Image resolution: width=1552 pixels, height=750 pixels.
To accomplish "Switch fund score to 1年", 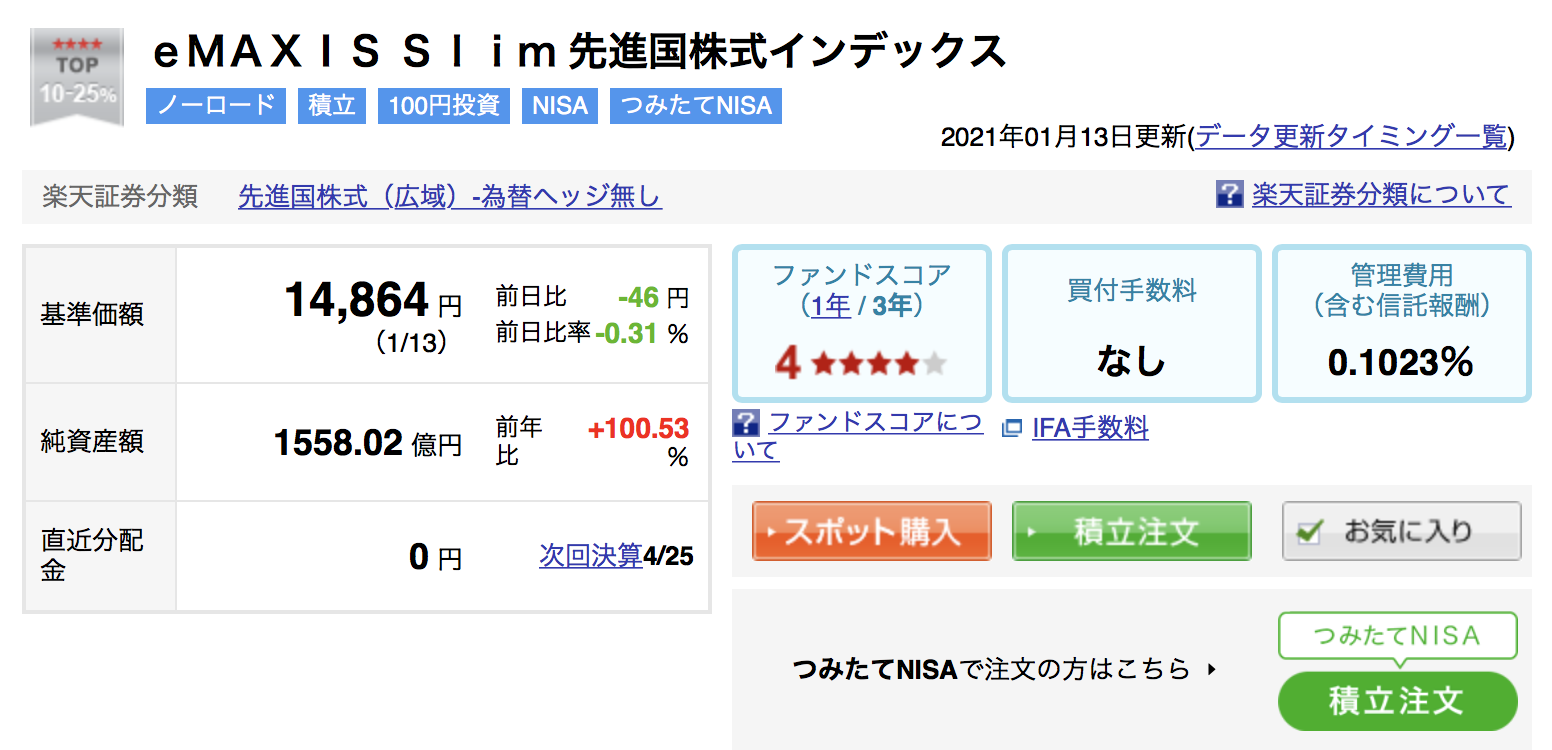I will coord(831,305).
